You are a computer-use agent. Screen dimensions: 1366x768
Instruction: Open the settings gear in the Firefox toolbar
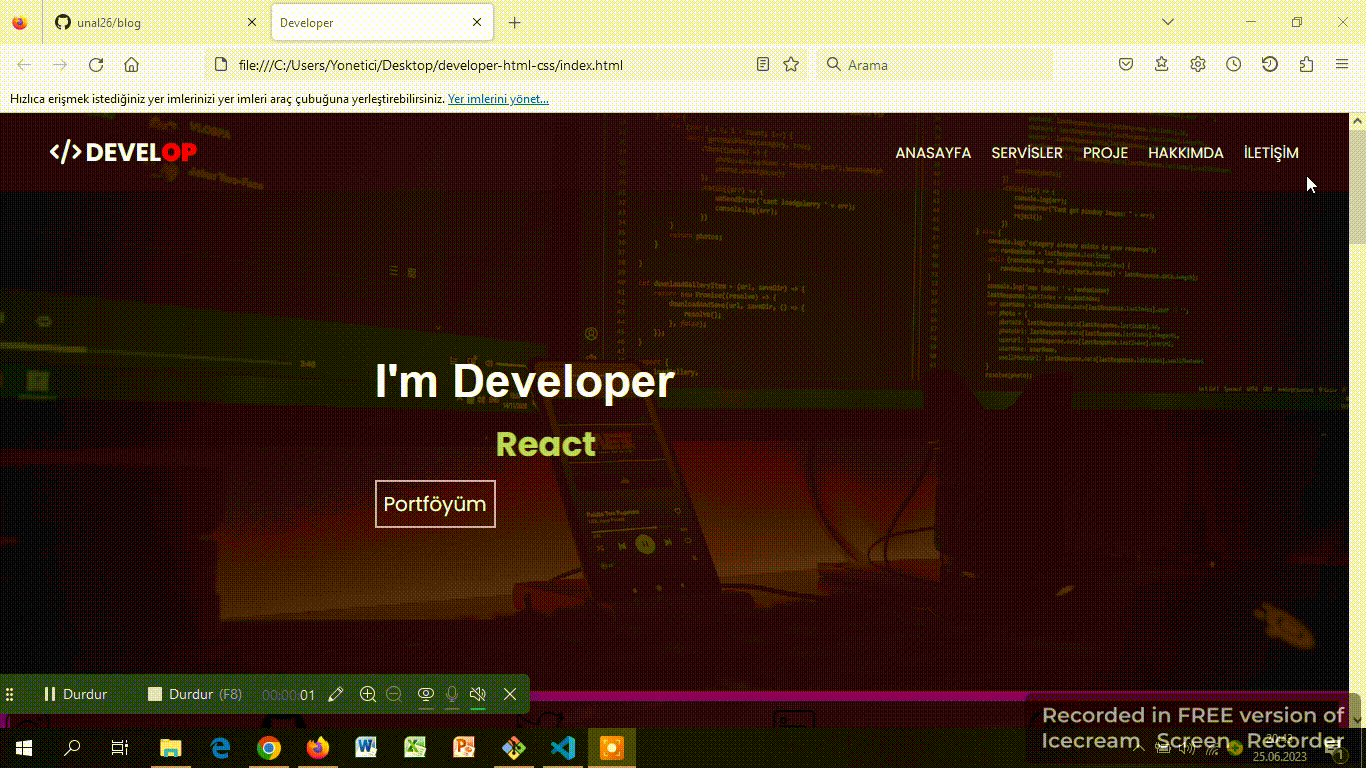[1198, 65]
